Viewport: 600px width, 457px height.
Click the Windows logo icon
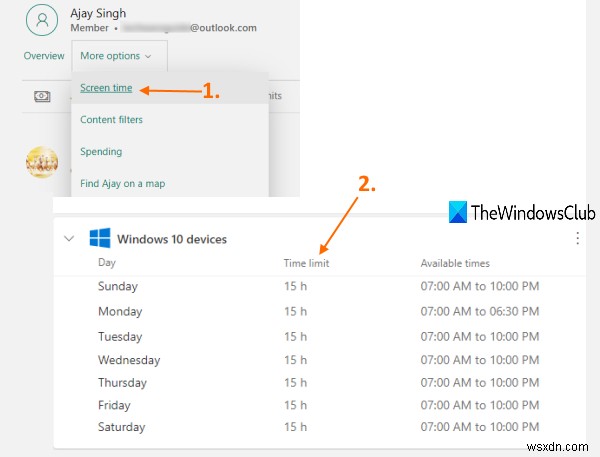click(x=99, y=239)
